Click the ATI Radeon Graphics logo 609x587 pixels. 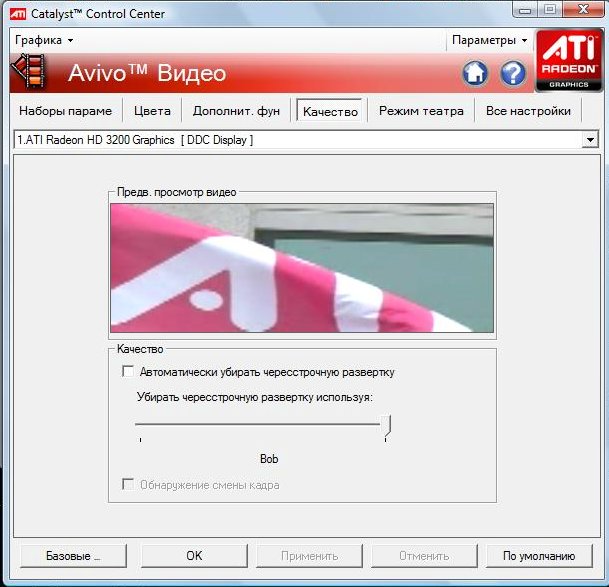click(x=569, y=61)
